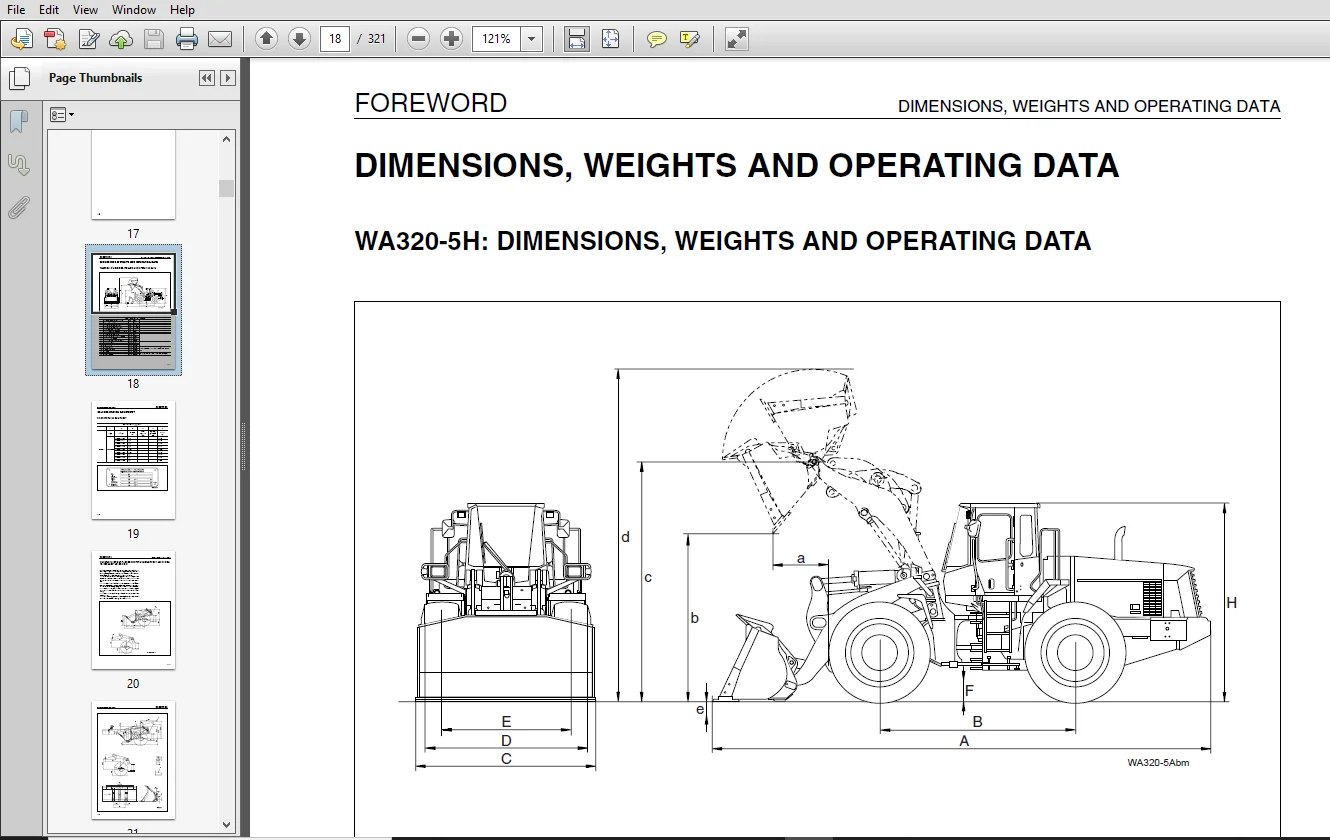Select page 18 thumbnail
Screen dimensions: 1330x840
tap(133, 310)
